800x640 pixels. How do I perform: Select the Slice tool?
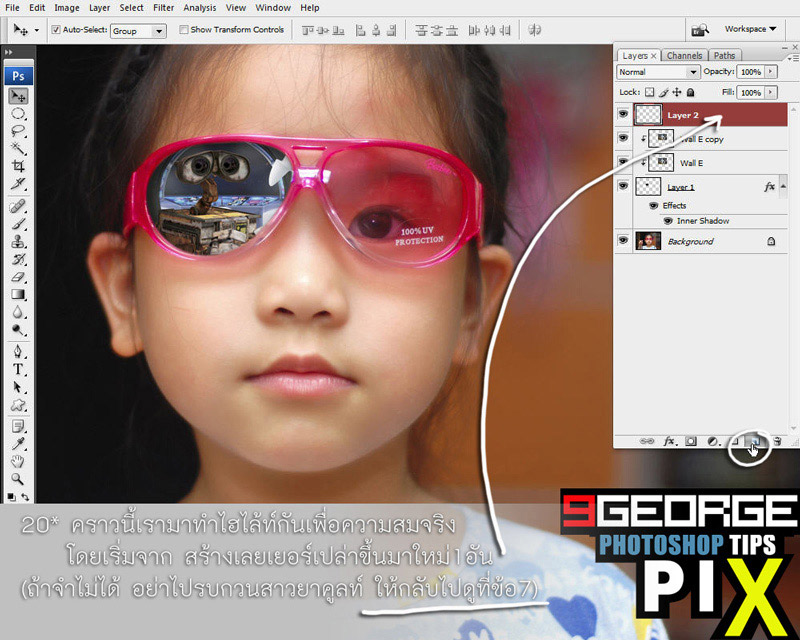point(18,183)
